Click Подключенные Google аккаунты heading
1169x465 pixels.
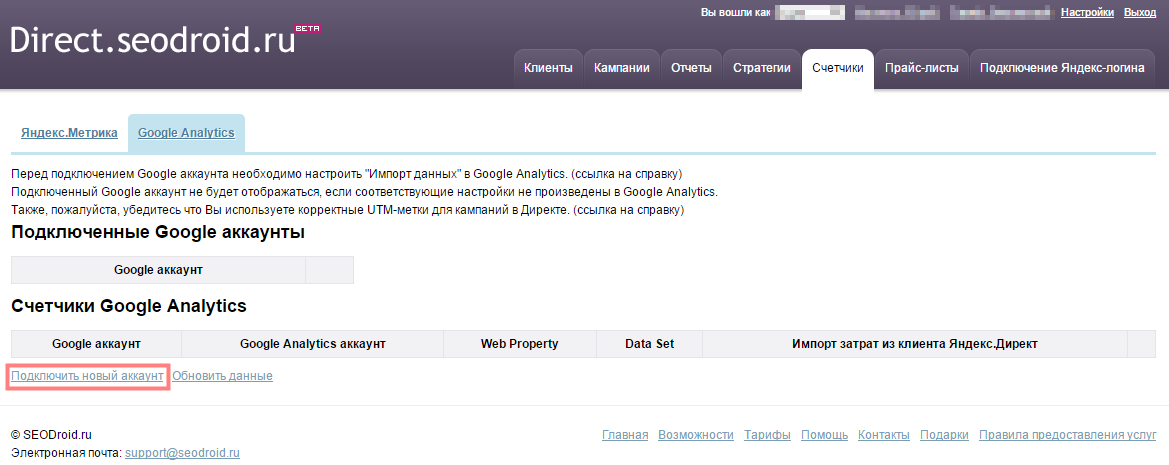click(x=158, y=232)
